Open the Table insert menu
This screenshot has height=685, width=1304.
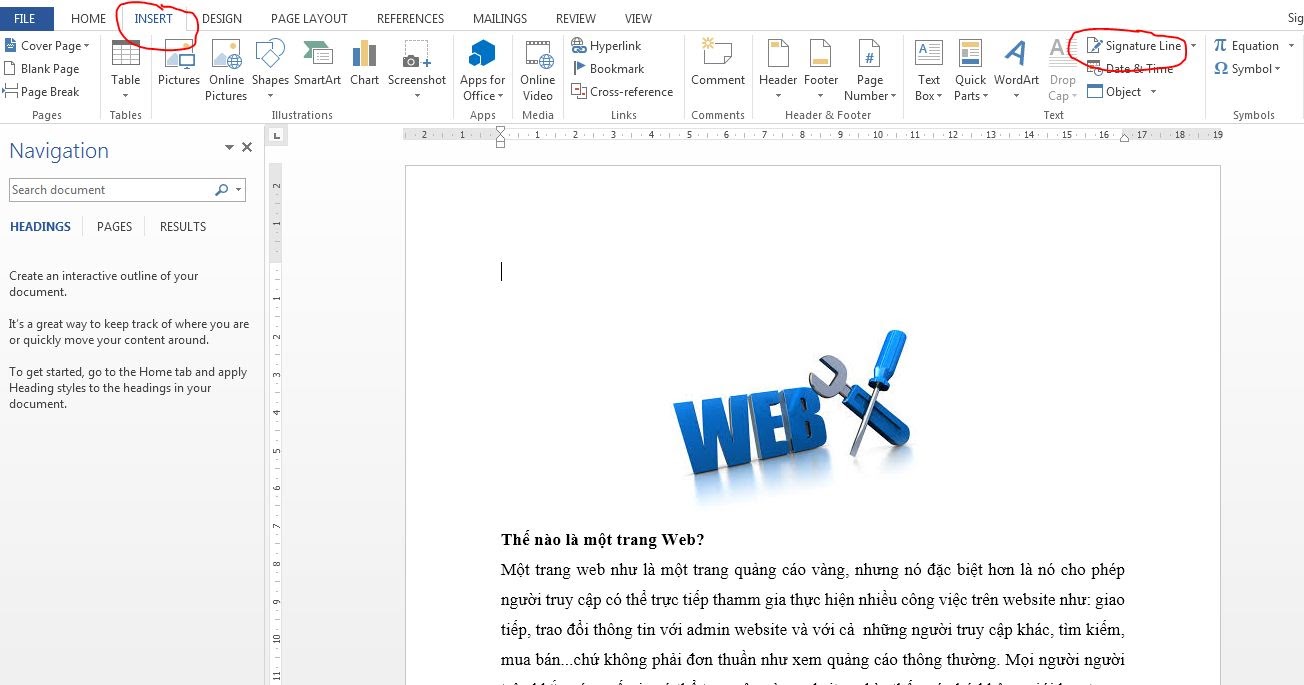125,70
